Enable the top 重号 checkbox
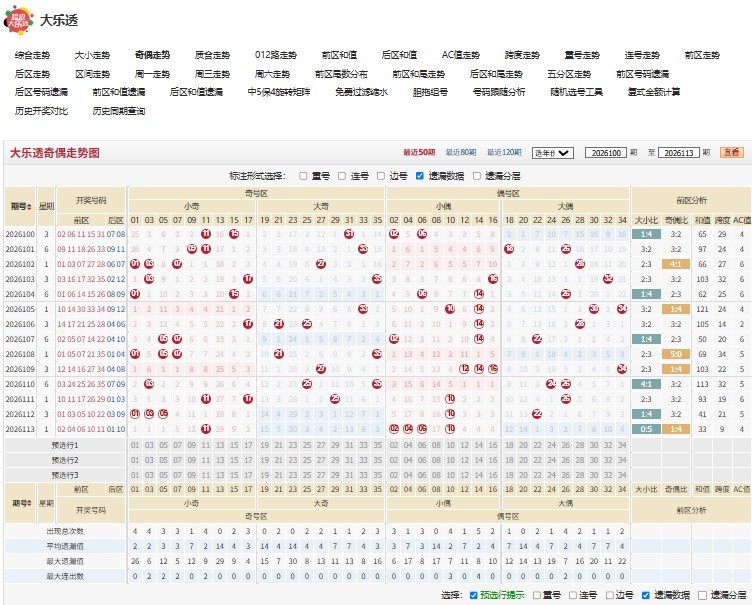Image resolution: width=752 pixels, height=605 pixels. [303, 176]
